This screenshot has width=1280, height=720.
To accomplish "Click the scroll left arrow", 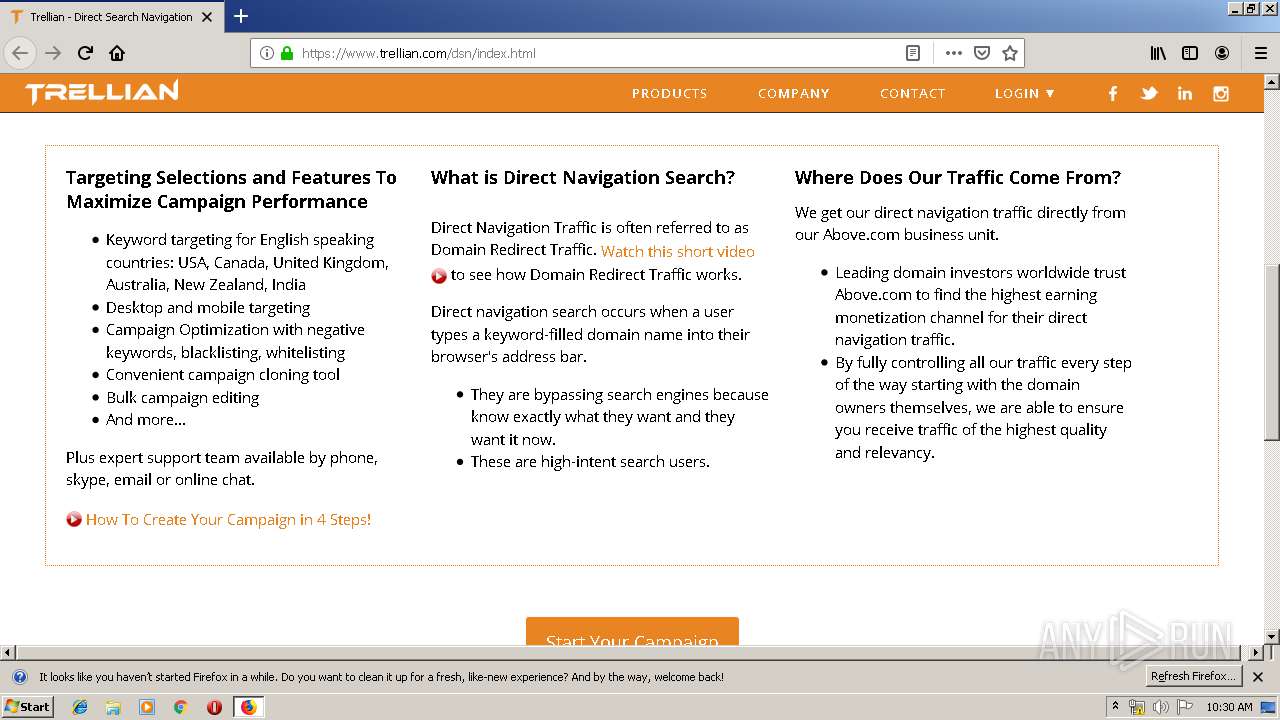I will point(8,653).
